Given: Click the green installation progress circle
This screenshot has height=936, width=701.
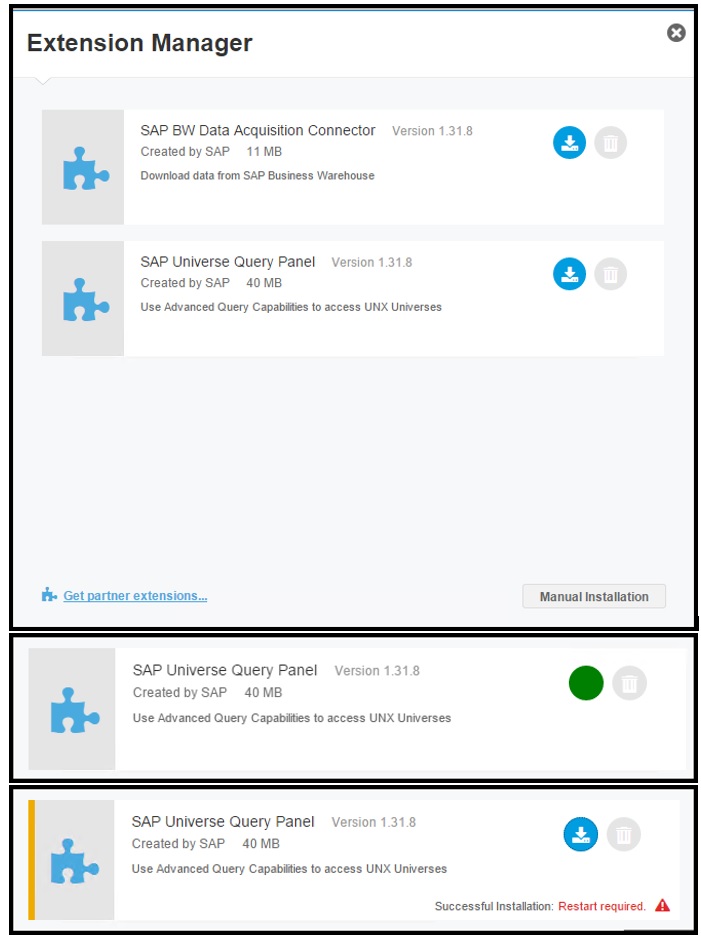Looking at the screenshot, I should tap(586, 683).
